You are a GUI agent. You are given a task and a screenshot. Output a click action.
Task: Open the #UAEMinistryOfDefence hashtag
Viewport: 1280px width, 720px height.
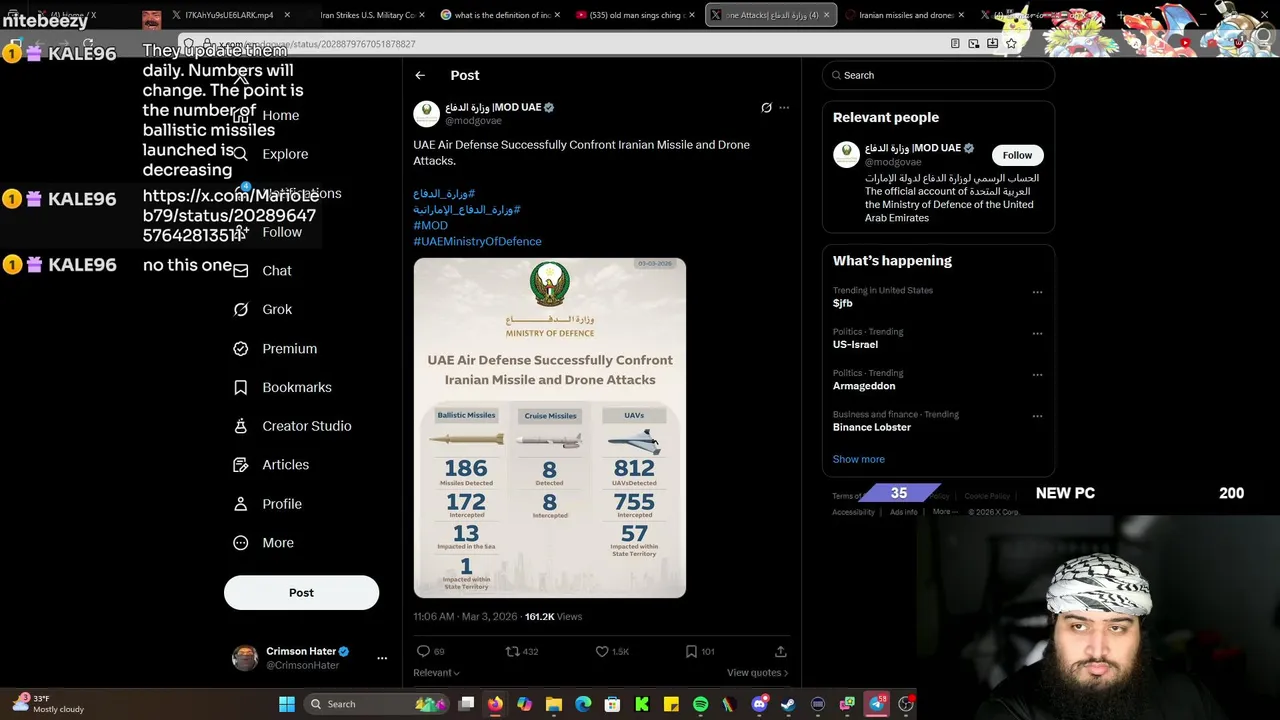point(477,241)
